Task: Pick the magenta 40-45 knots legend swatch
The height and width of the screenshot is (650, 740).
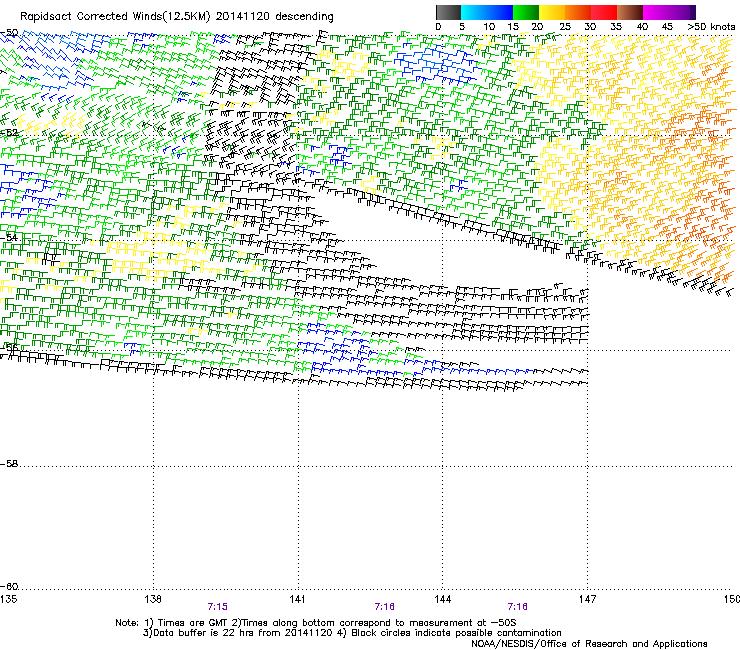Action: pyautogui.click(x=656, y=12)
